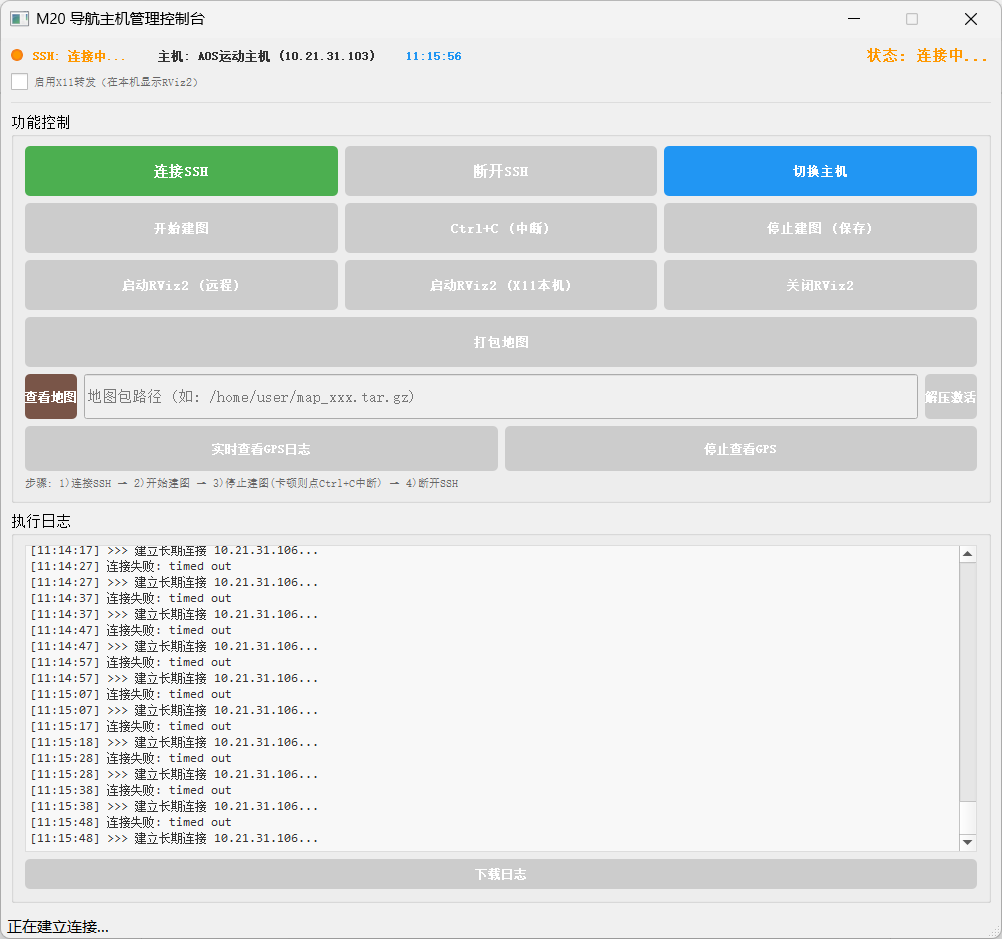Click the blue 切换主机 button
The height and width of the screenshot is (939, 1002).
pos(820,171)
